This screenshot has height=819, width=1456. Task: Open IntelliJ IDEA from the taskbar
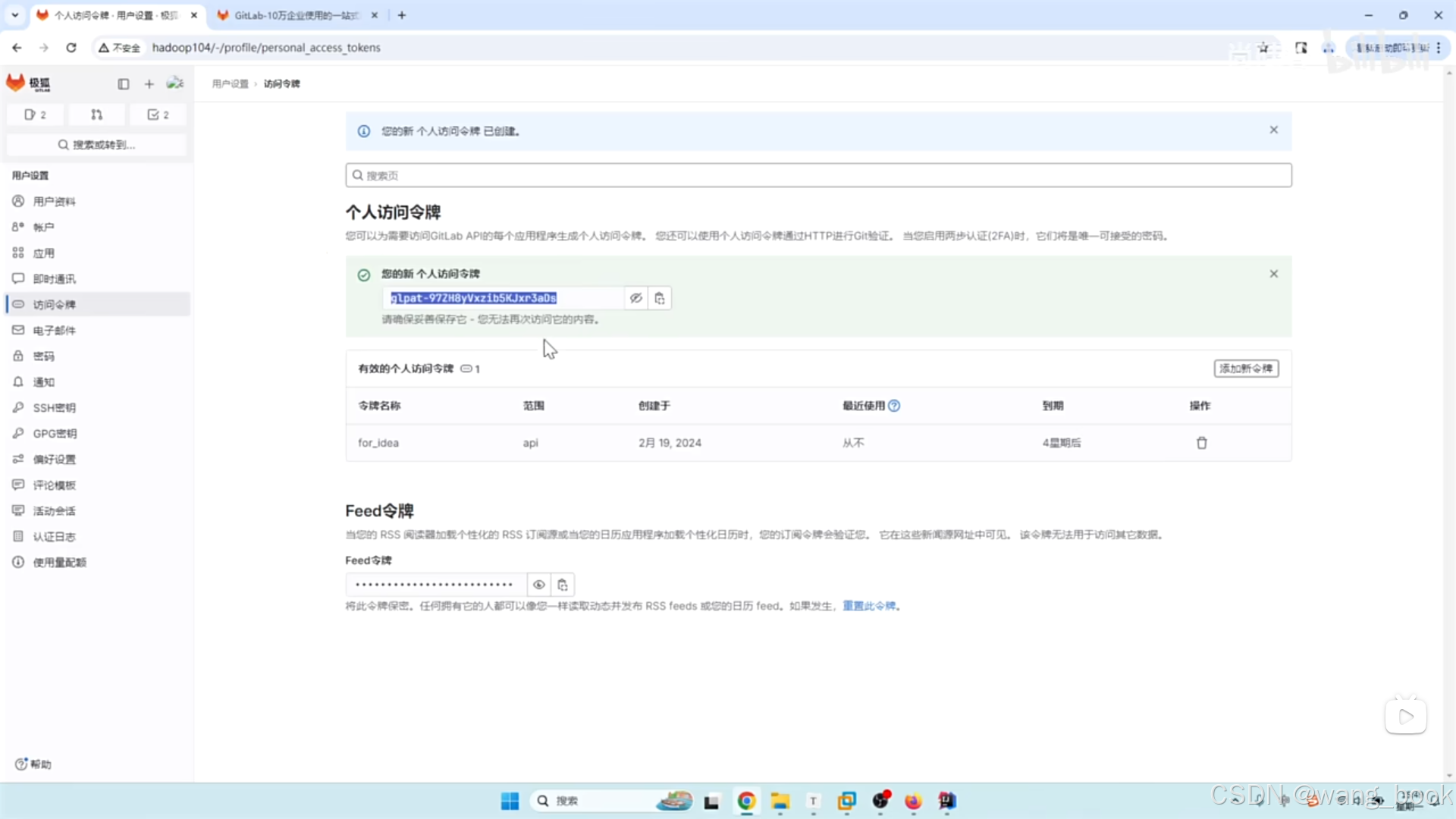coord(946,801)
